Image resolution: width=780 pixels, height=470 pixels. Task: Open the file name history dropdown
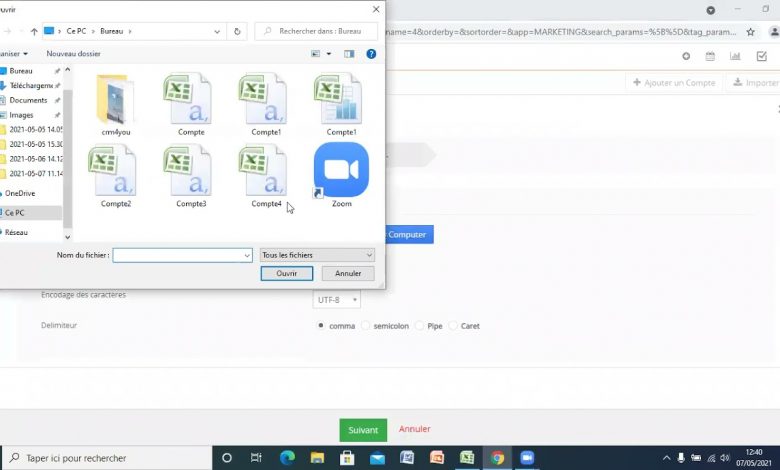pyautogui.click(x=247, y=256)
